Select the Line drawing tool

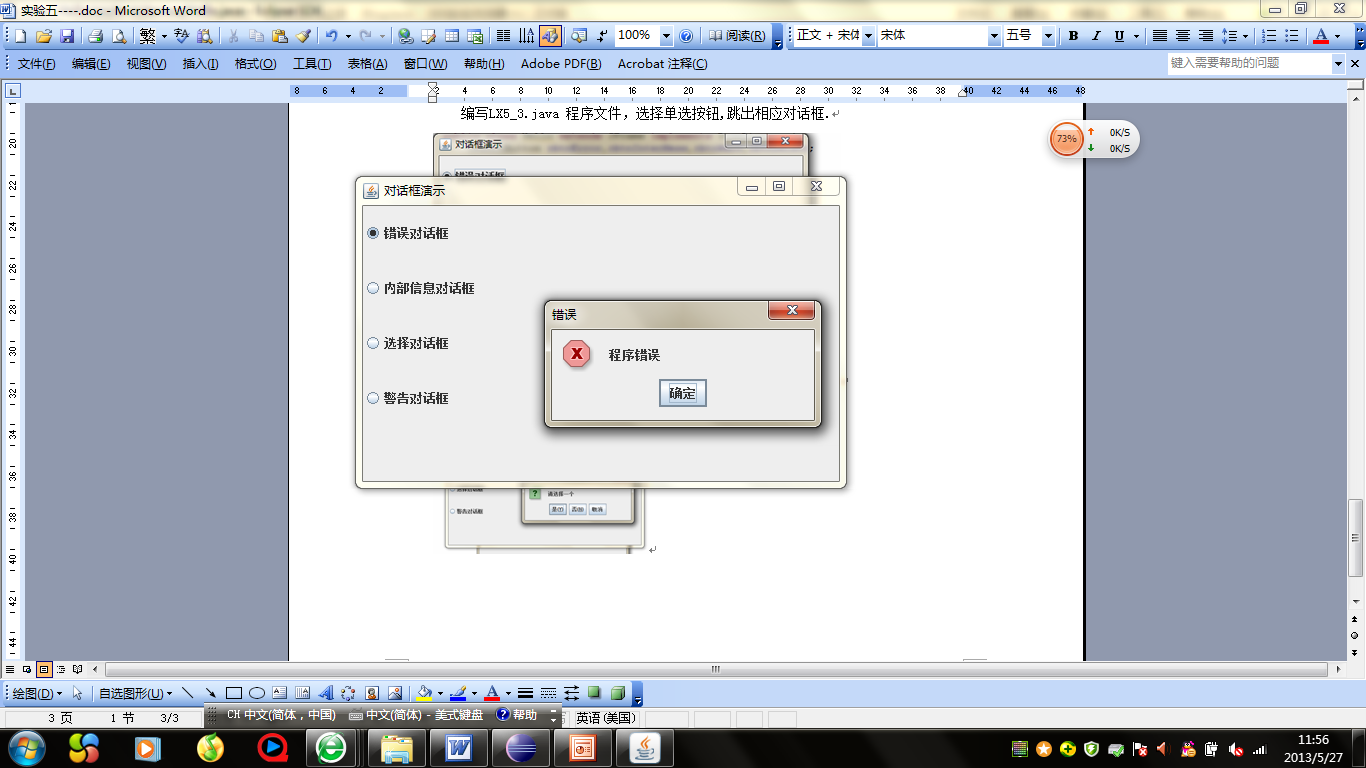(187, 693)
